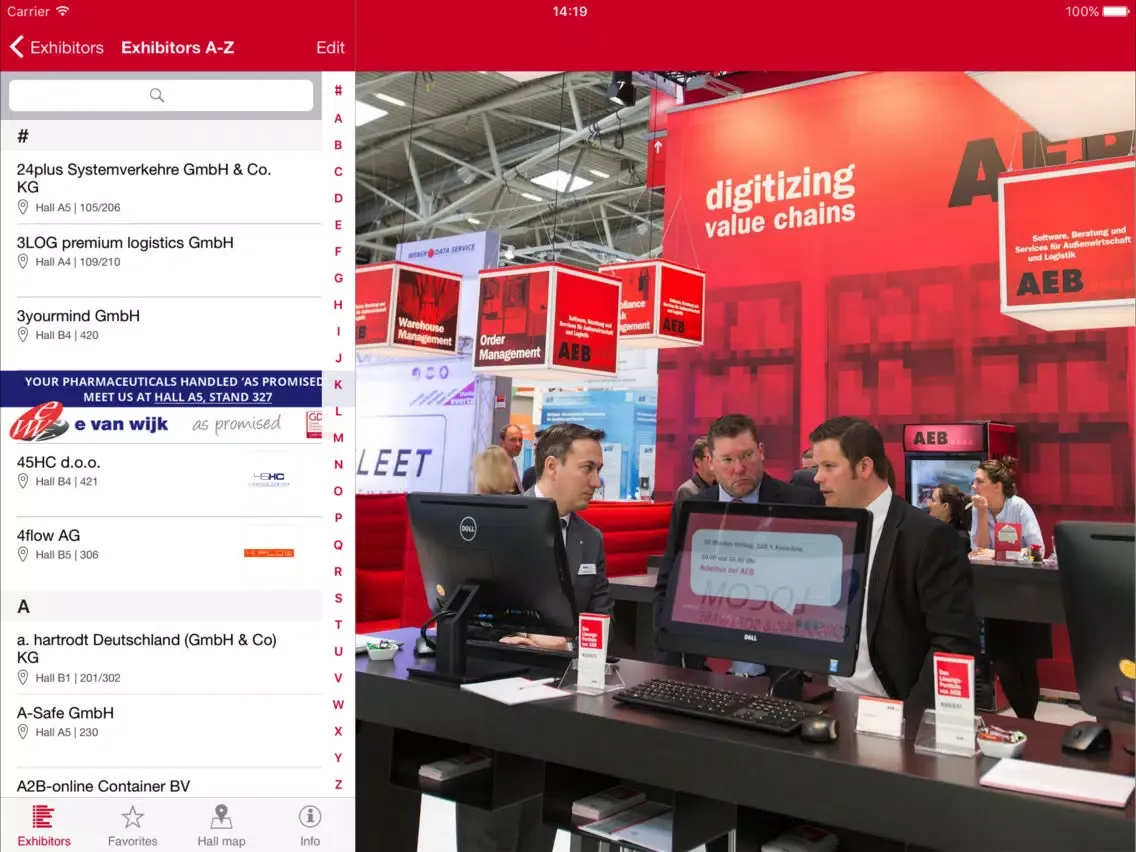Tap the Edit button in header
Screen dimensions: 1136x852
[330, 47]
